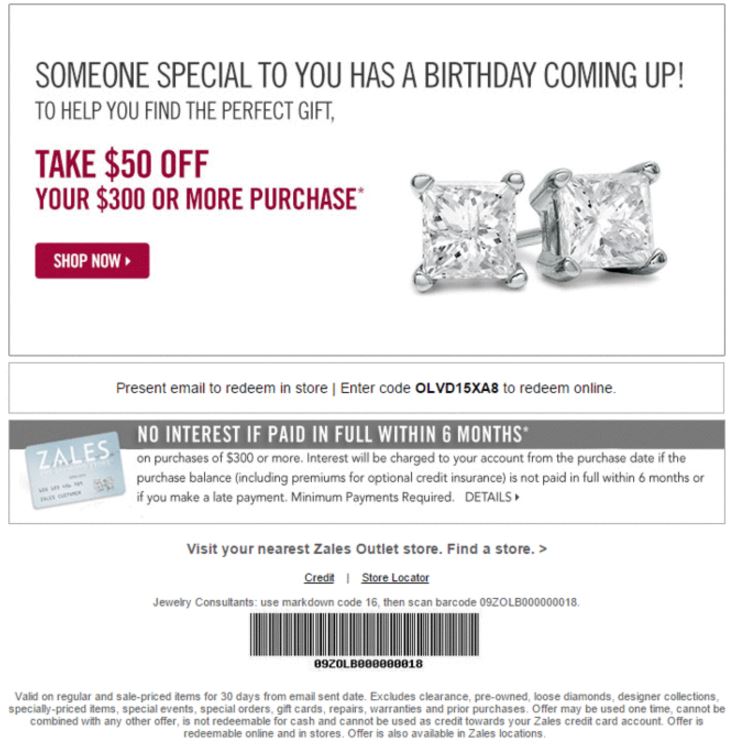Click the promo code OLVD15XA8
This screenshot has width=735, height=748.
(456, 388)
